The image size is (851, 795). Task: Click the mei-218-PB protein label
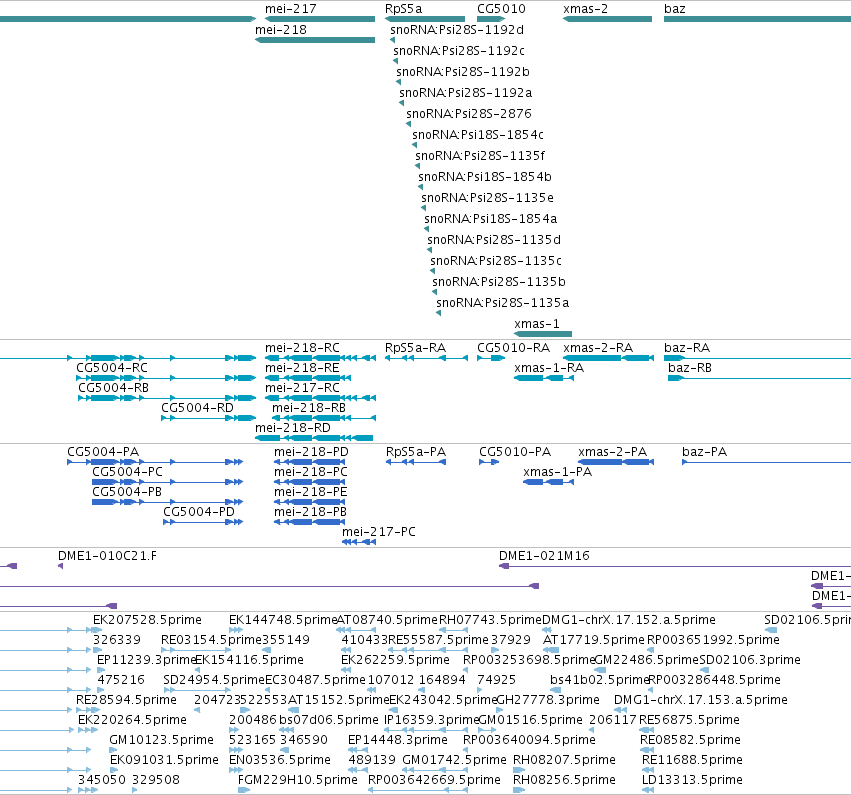(x=310, y=512)
